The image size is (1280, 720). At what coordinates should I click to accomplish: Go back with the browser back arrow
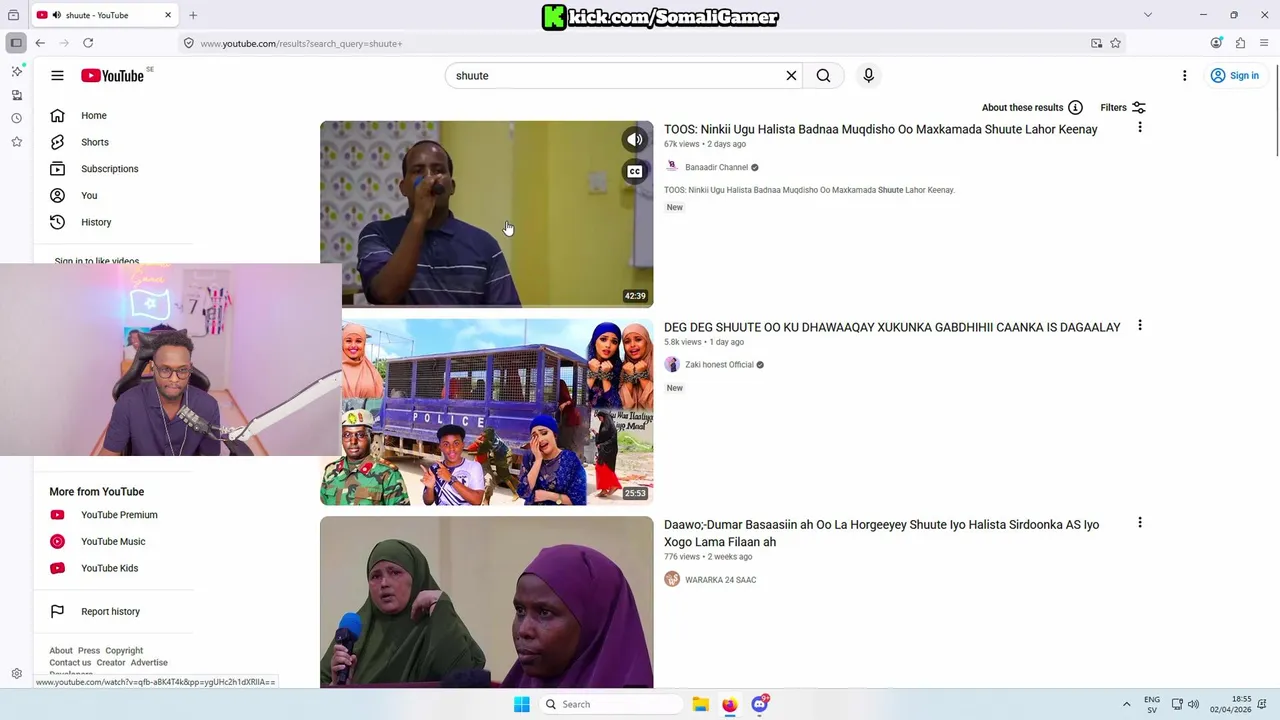[x=40, y=43]
